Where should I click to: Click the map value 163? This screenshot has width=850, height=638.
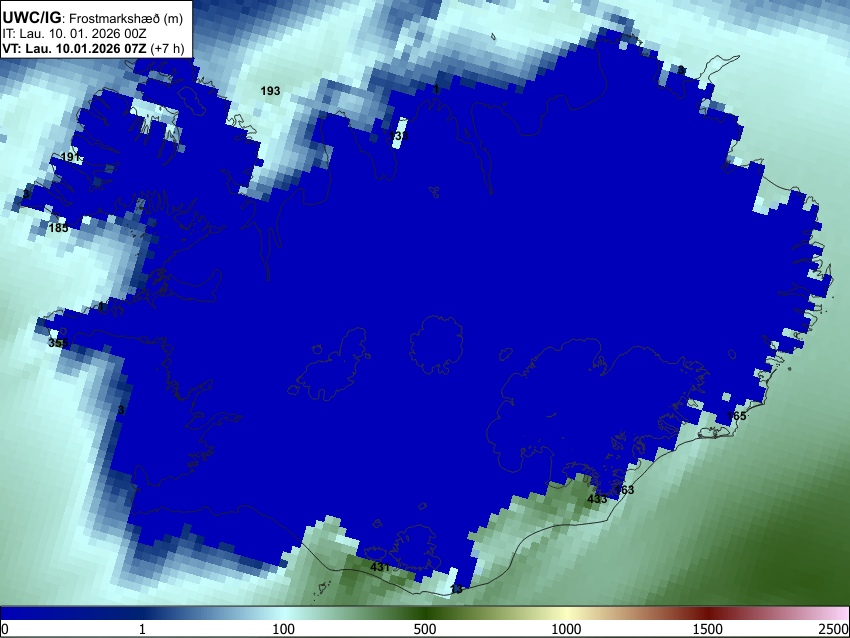[624, 490]
